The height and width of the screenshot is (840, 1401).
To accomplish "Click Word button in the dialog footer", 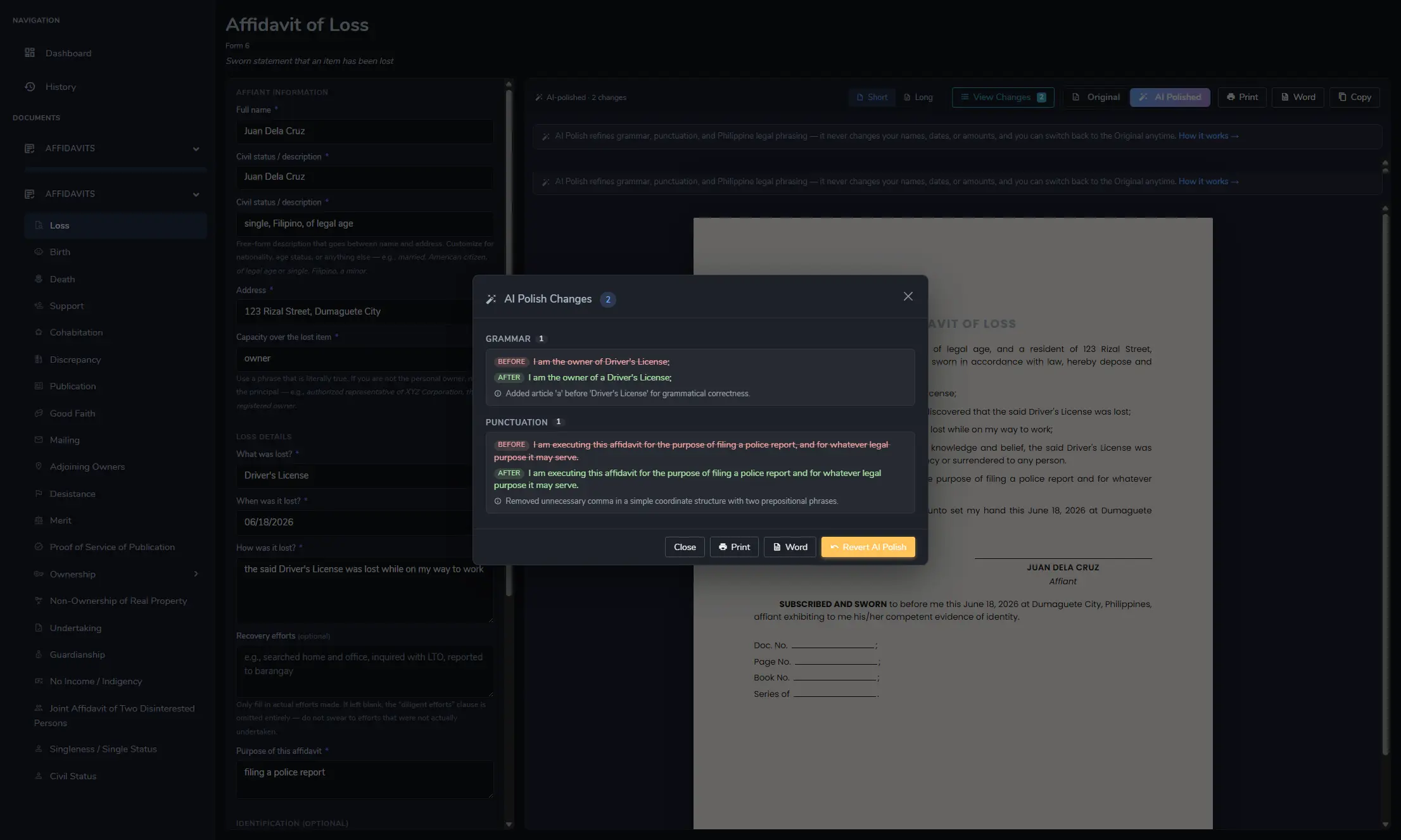I will click(x=790, y=547).
